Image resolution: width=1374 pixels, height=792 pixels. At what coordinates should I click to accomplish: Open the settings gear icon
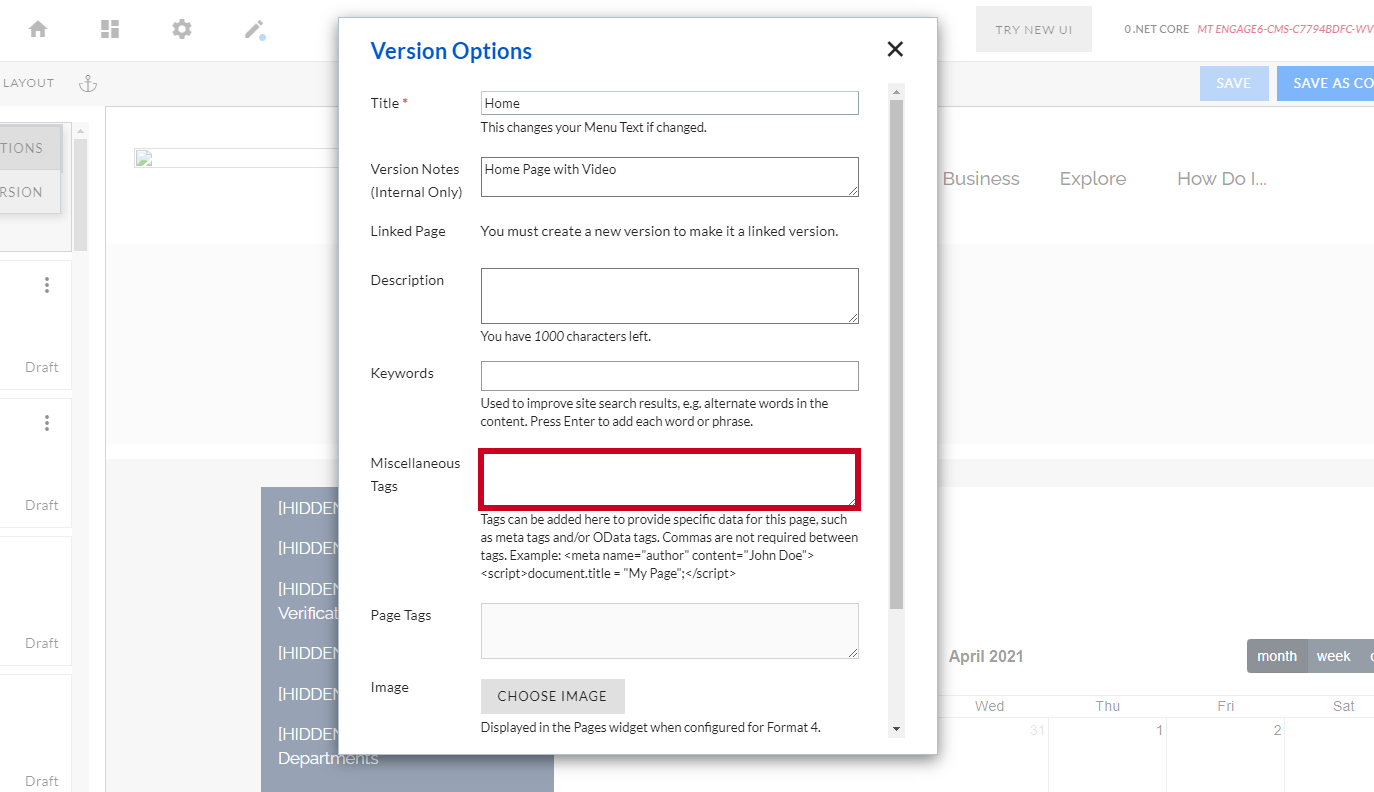tap(182, 29)
